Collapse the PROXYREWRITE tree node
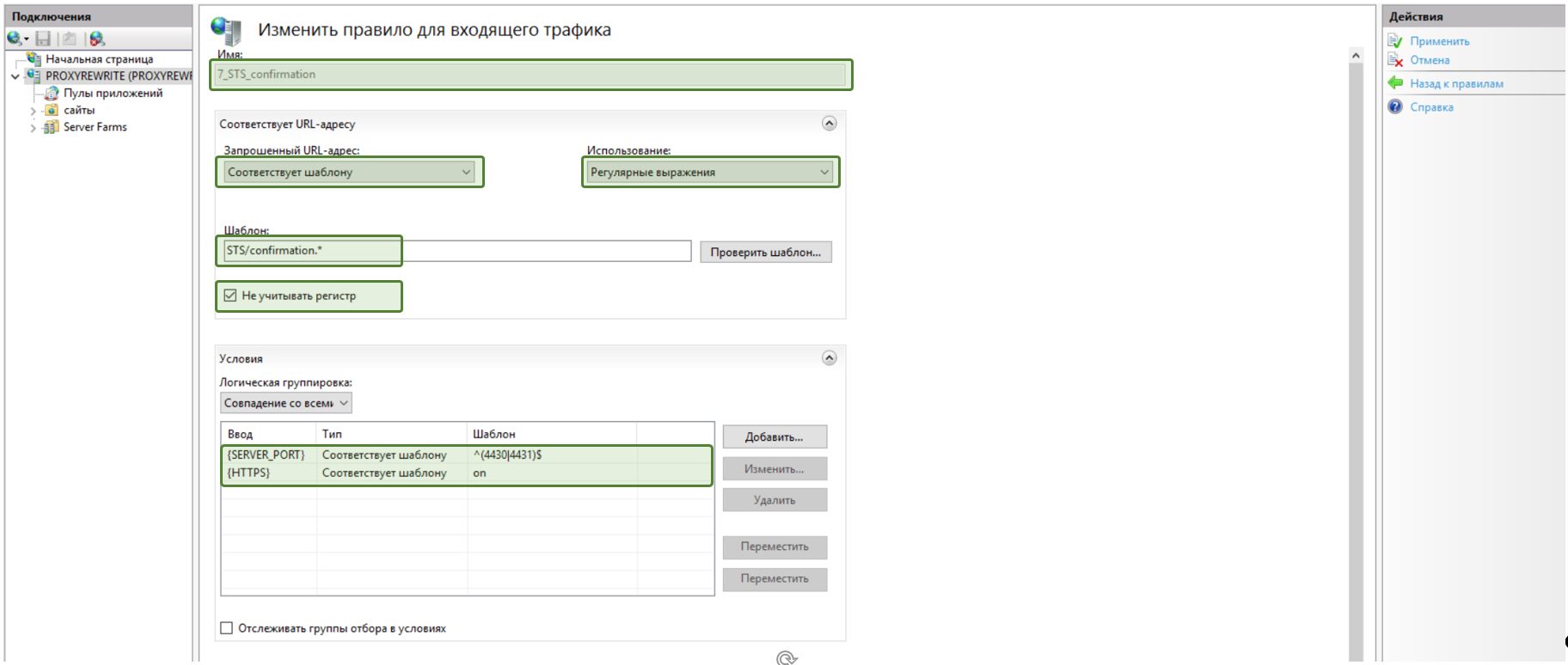This screenshot has height=665, width=1568. 15,76
